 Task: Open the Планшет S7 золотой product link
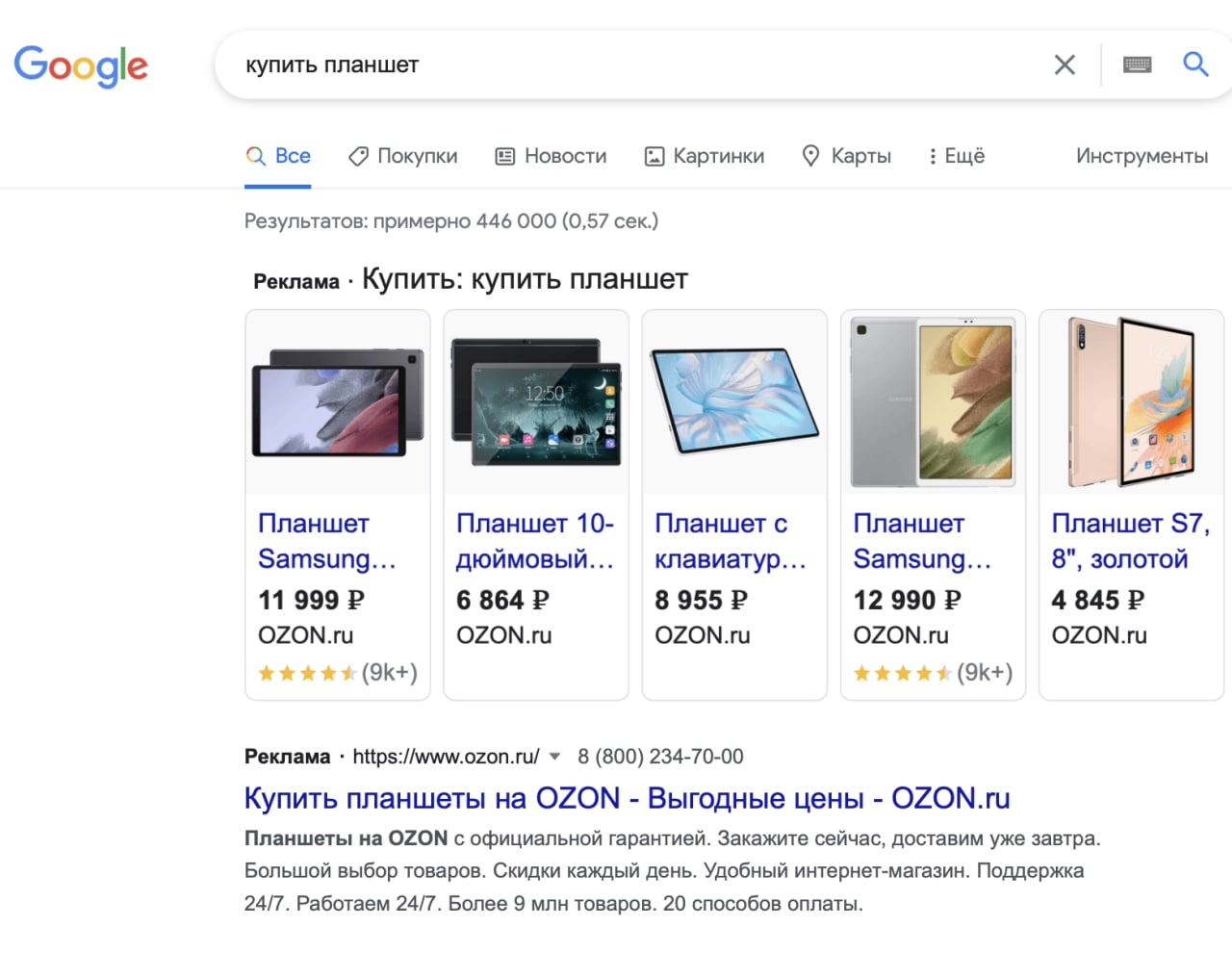(x=1130, y=541)
